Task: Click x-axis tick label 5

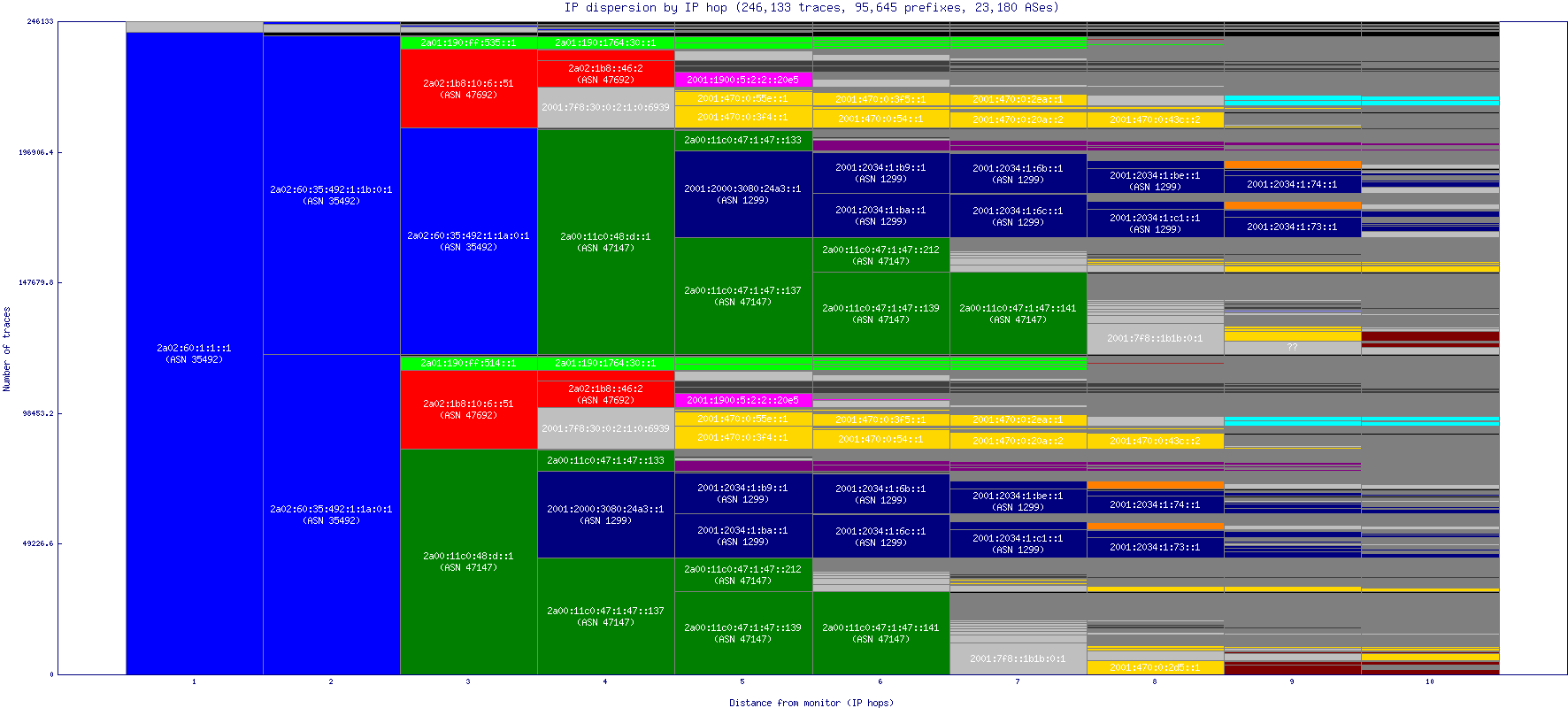Action: click(742, 681)
